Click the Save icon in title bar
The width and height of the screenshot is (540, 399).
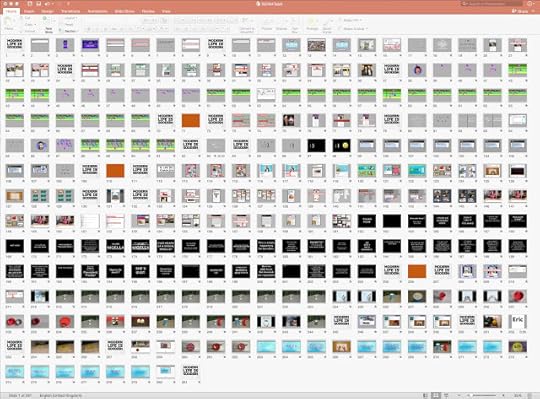click(x=39, y=4)
